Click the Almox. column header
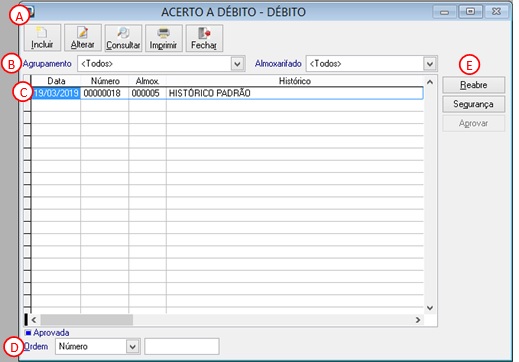Viewport: 519px width, 362px height. pos(147,81)
